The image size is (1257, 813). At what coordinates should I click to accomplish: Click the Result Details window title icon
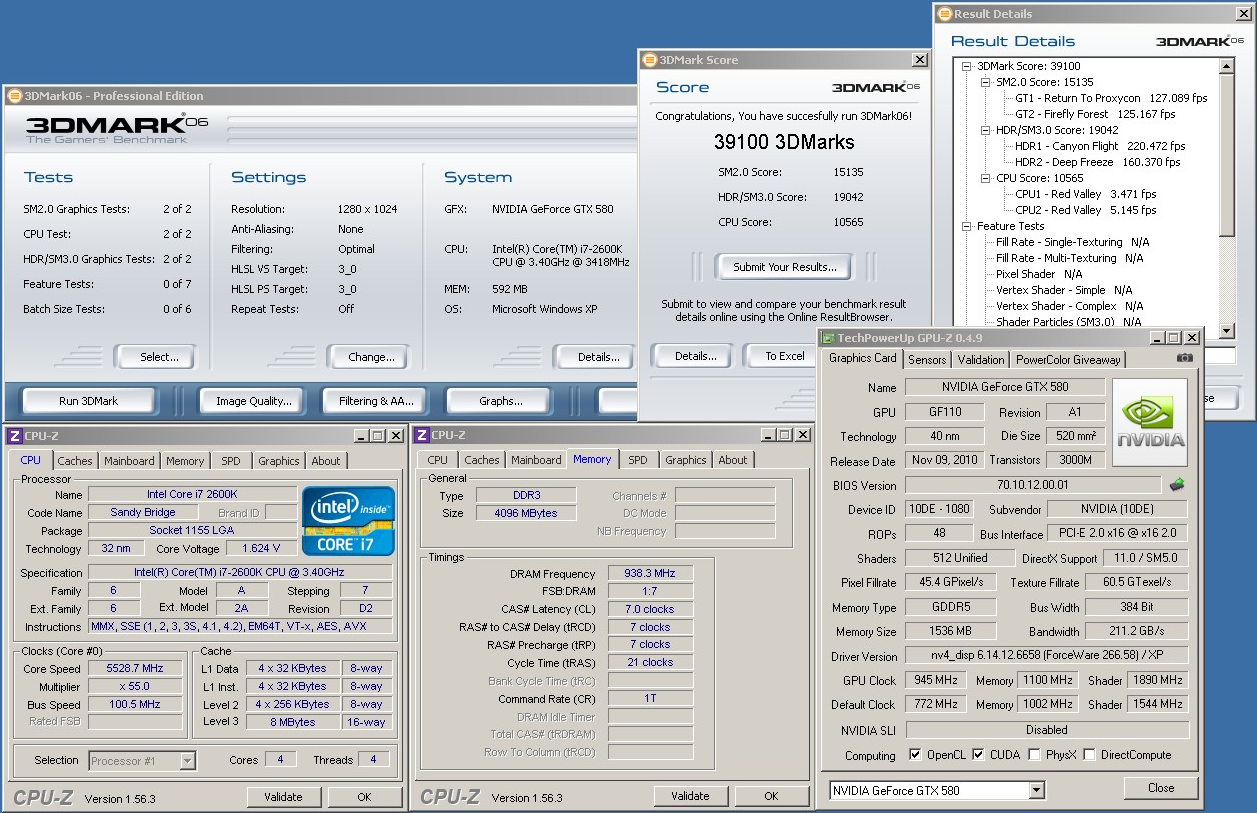pyautogui.click(x=945, y=14)
